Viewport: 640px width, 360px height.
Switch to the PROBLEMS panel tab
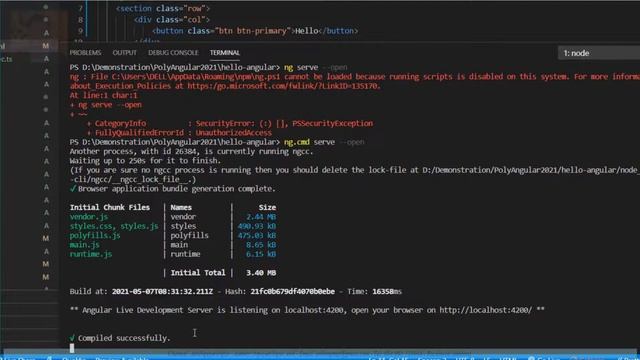point(85,53)
